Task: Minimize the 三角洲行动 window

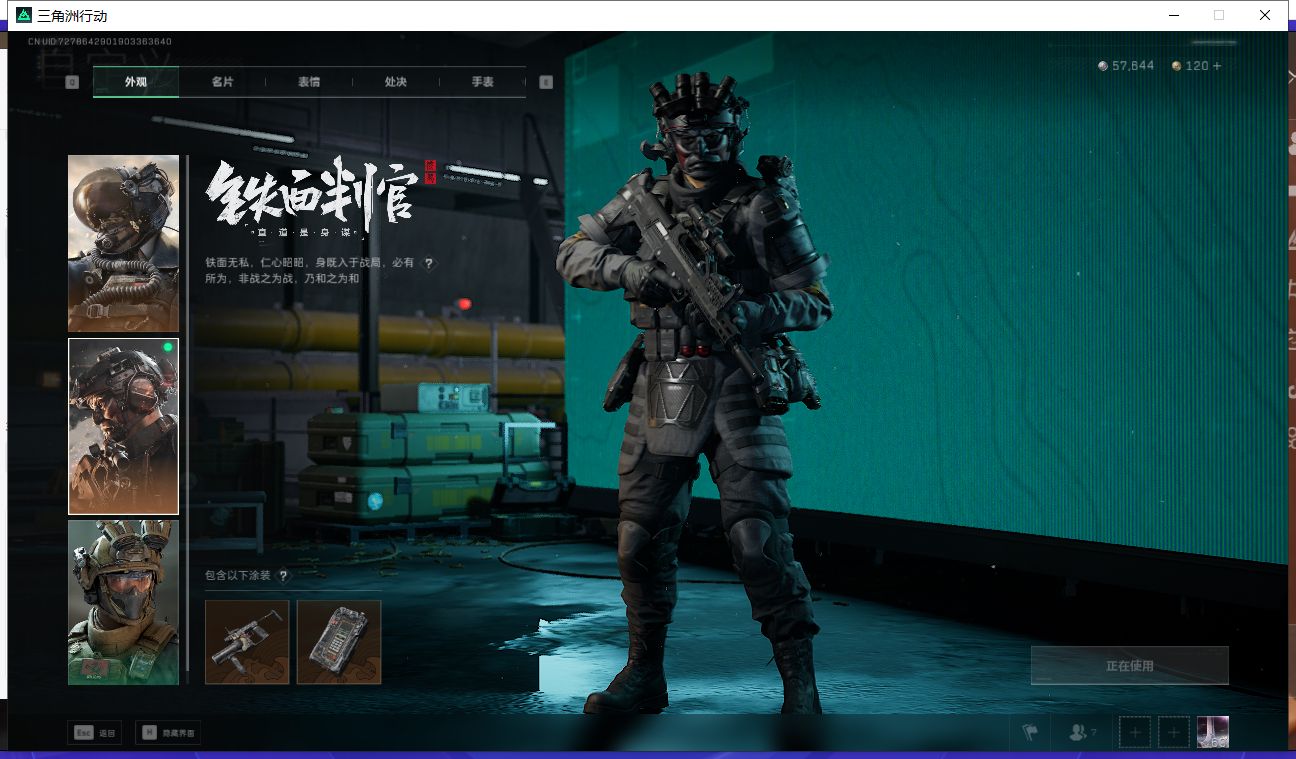Action: [1174, 15]
